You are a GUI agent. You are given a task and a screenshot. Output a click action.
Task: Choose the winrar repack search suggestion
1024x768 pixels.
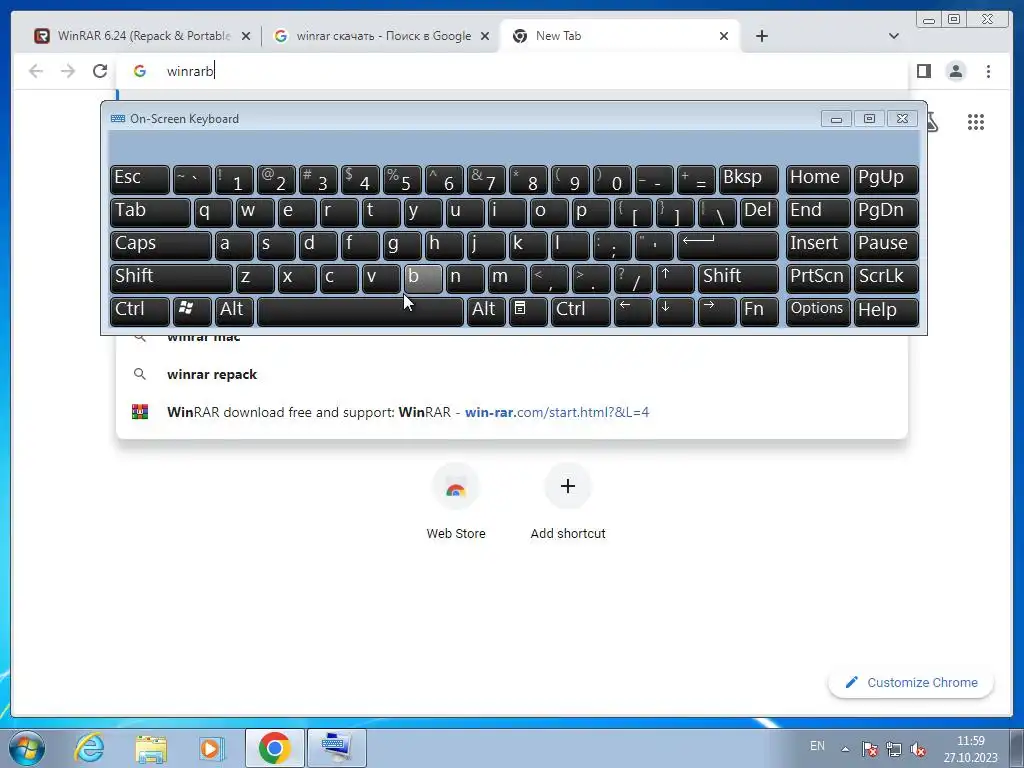pos(512,374)
